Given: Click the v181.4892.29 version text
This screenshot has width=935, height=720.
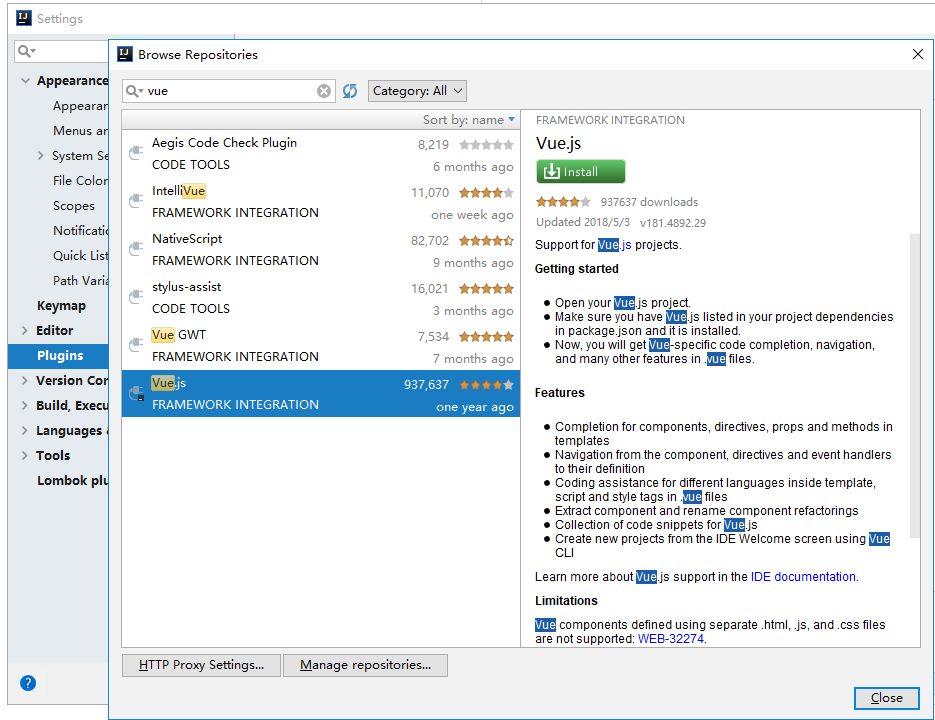Looking at the screenshot, I should pos(673,223).
